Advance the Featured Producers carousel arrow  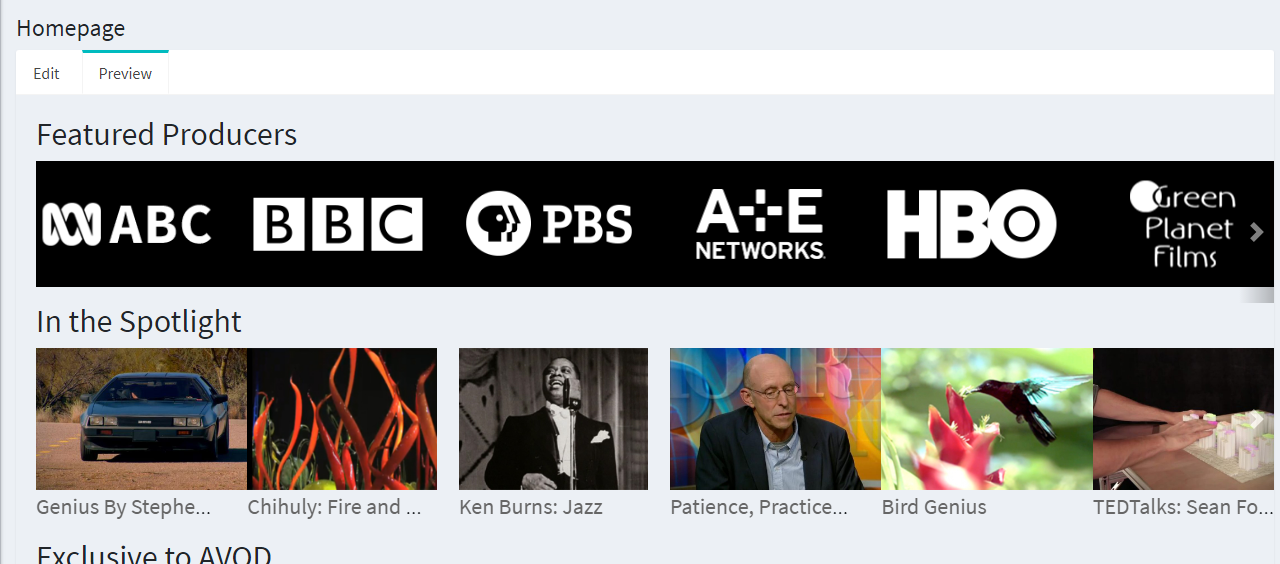coord(1257,232)
